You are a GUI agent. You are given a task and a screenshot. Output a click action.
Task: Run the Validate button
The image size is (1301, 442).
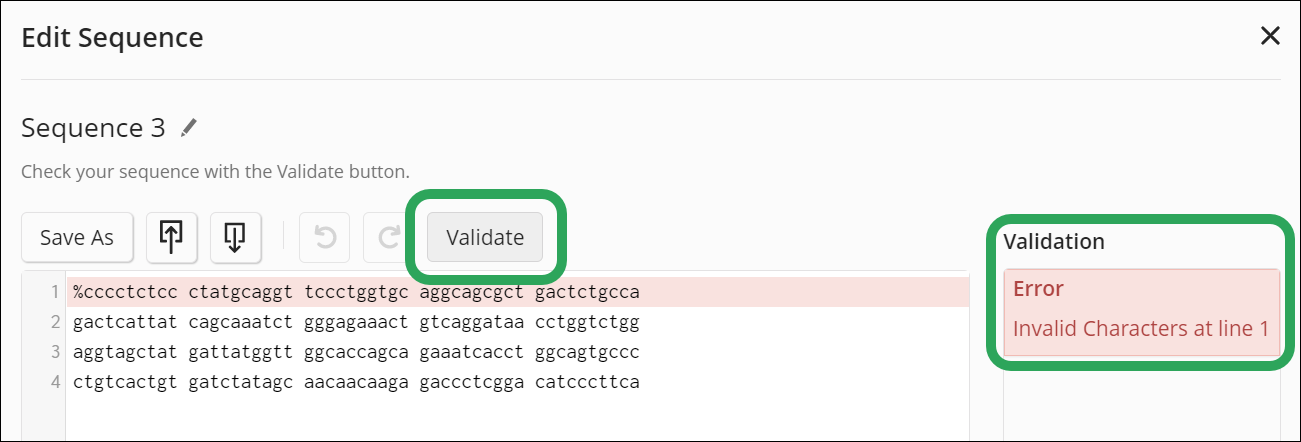tap(485, 237)
